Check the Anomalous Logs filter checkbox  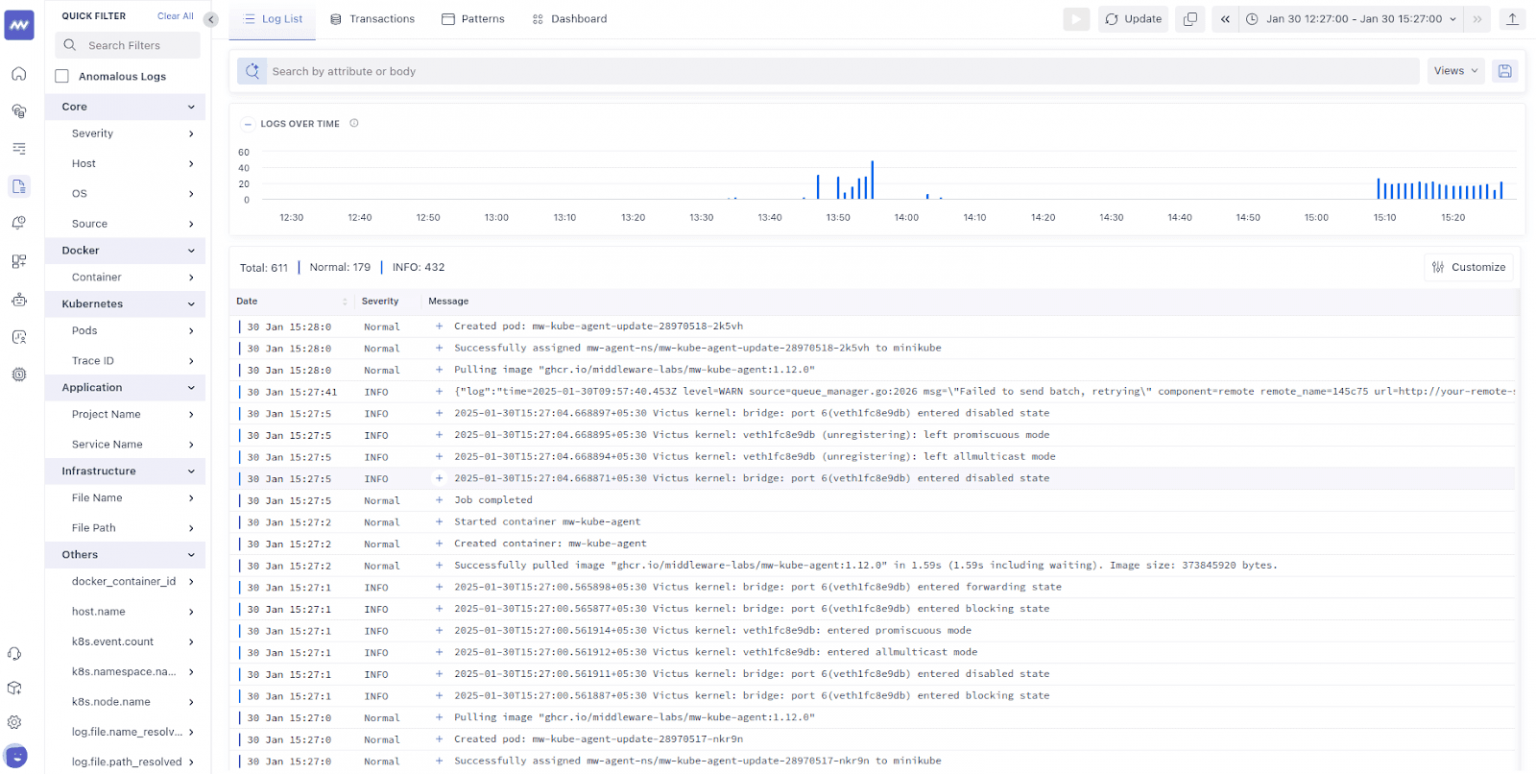(62, 75)
